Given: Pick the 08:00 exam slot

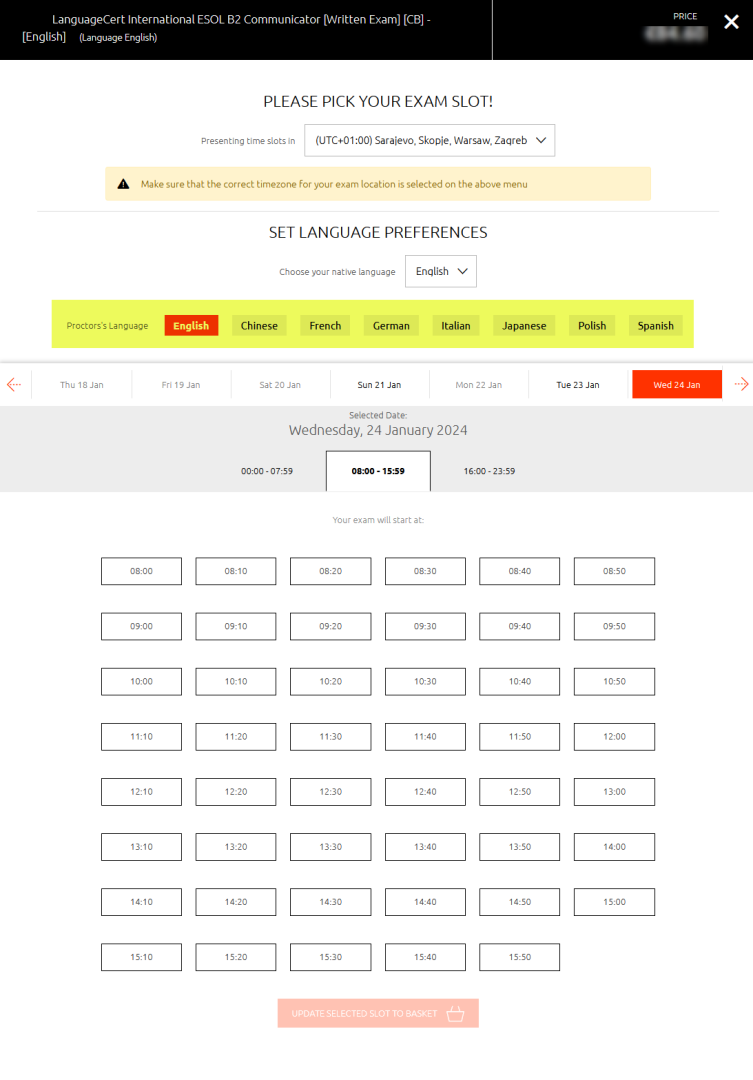Looking at the screenshot, I should [141, 571].
